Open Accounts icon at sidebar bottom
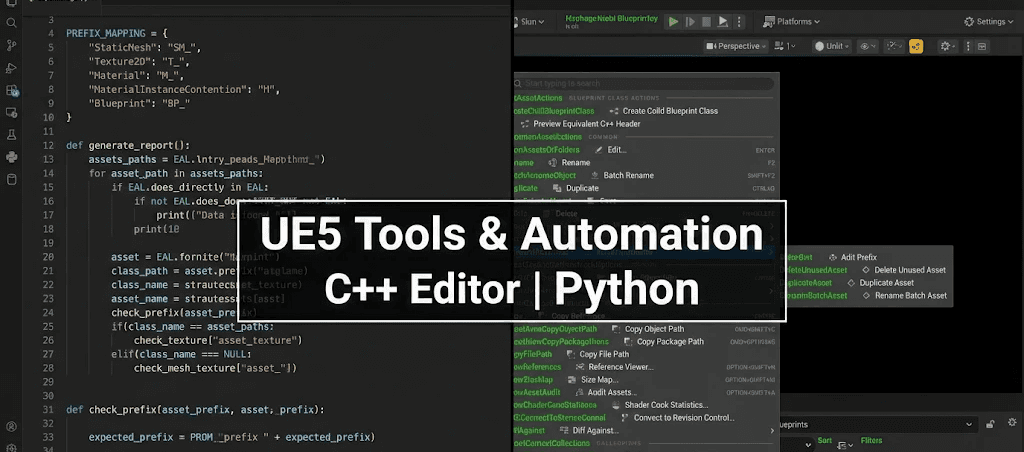 click(x=11, y=427)
